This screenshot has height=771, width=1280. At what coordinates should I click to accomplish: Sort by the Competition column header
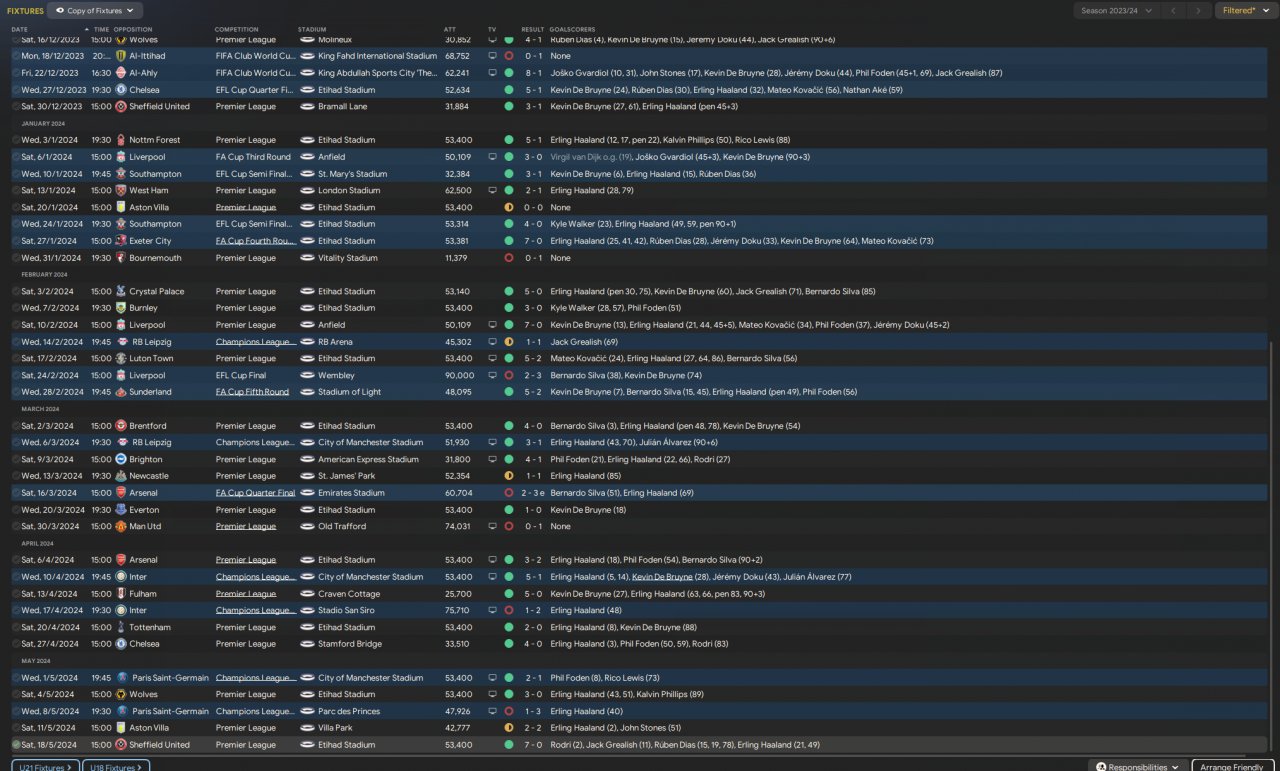click(x=237, y=29)
